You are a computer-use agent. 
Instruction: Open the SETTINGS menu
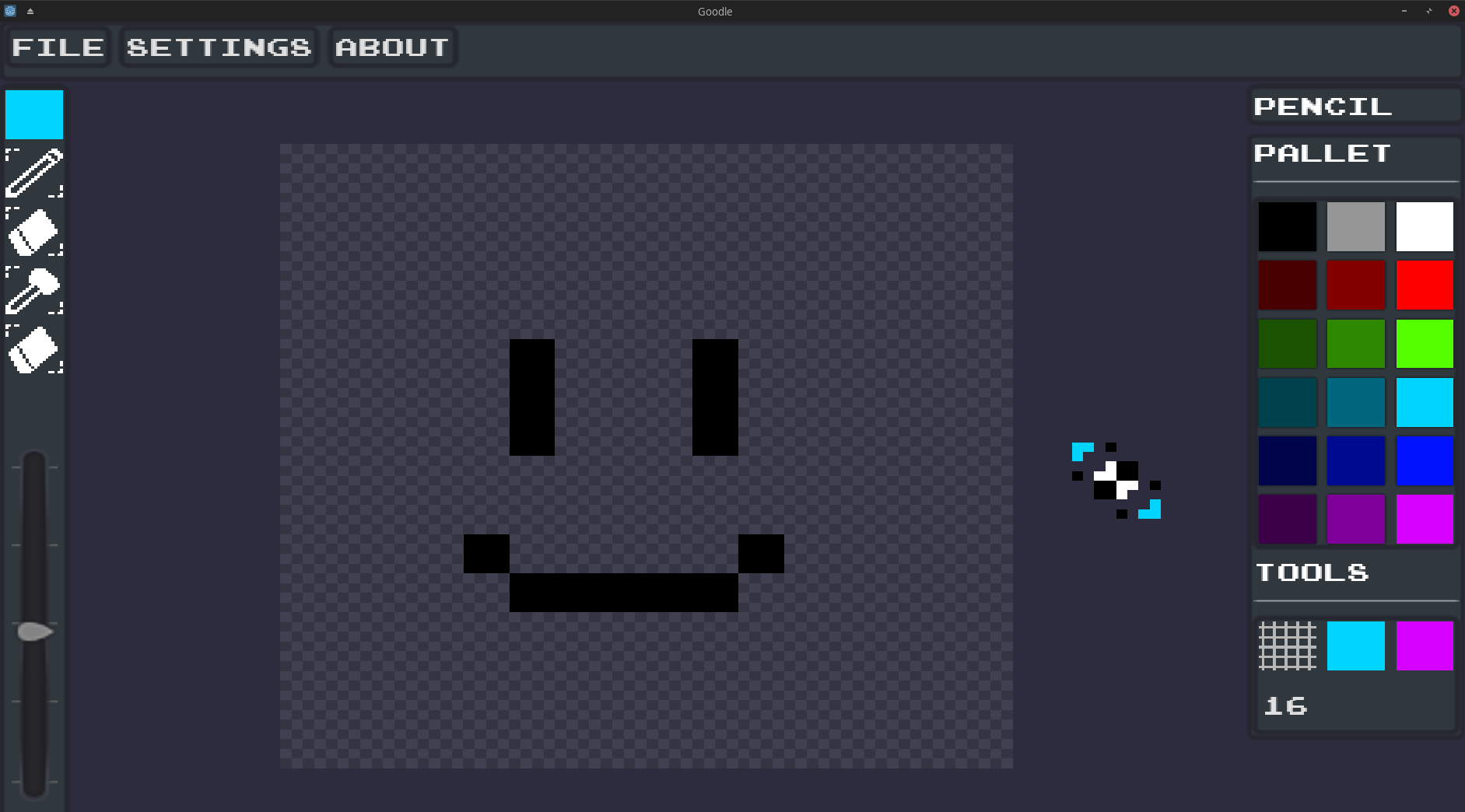point(218,47)
